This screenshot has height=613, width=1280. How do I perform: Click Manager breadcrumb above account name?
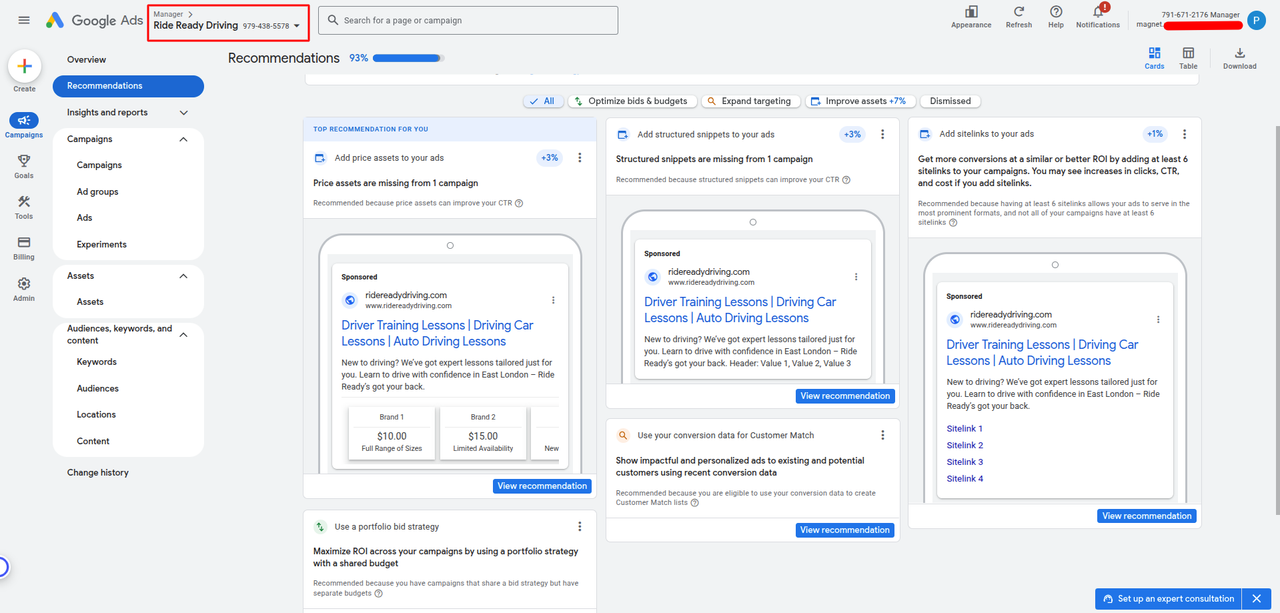(x=168, y=14)
